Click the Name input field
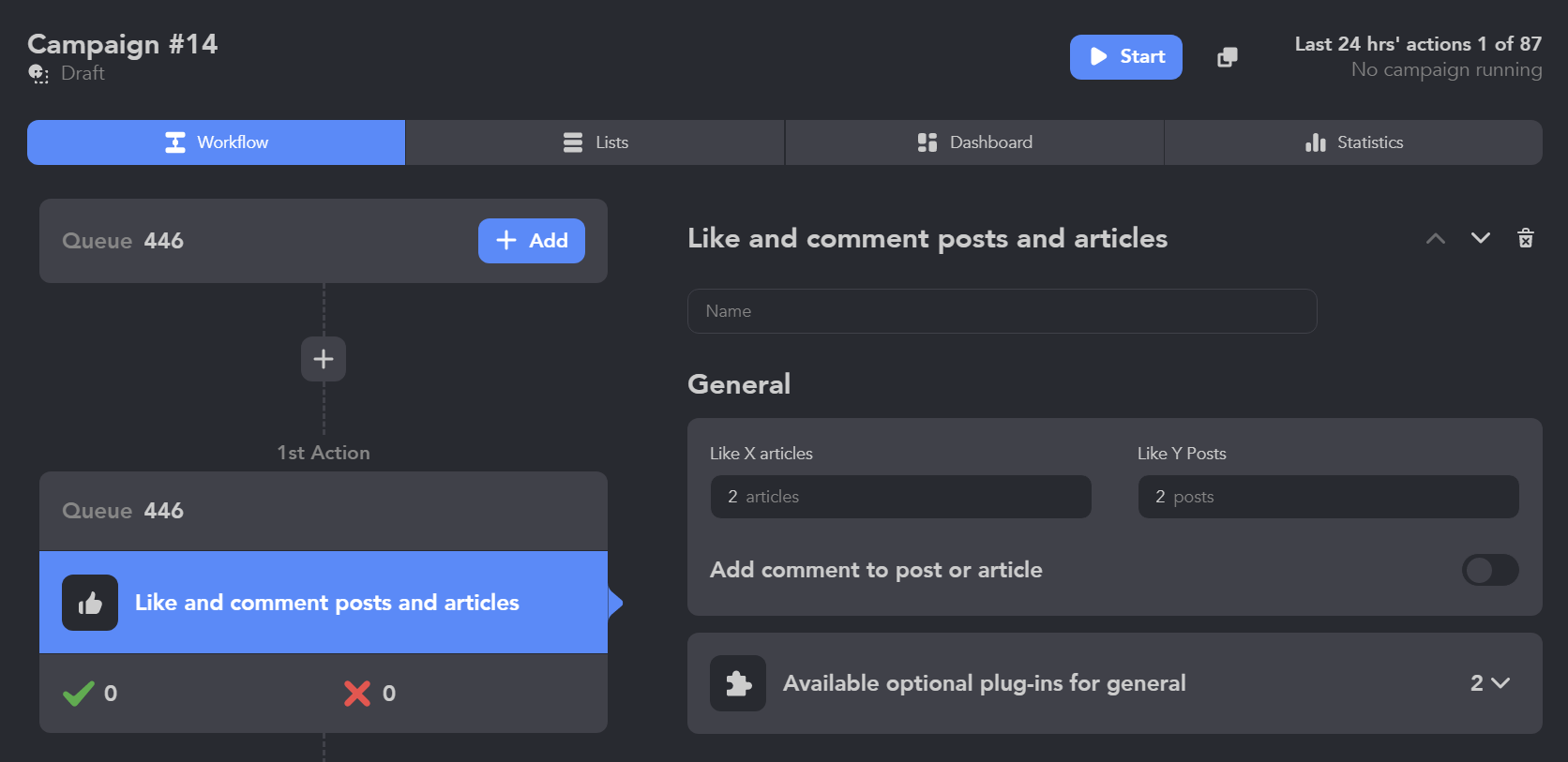 (x=1003, y=311)
